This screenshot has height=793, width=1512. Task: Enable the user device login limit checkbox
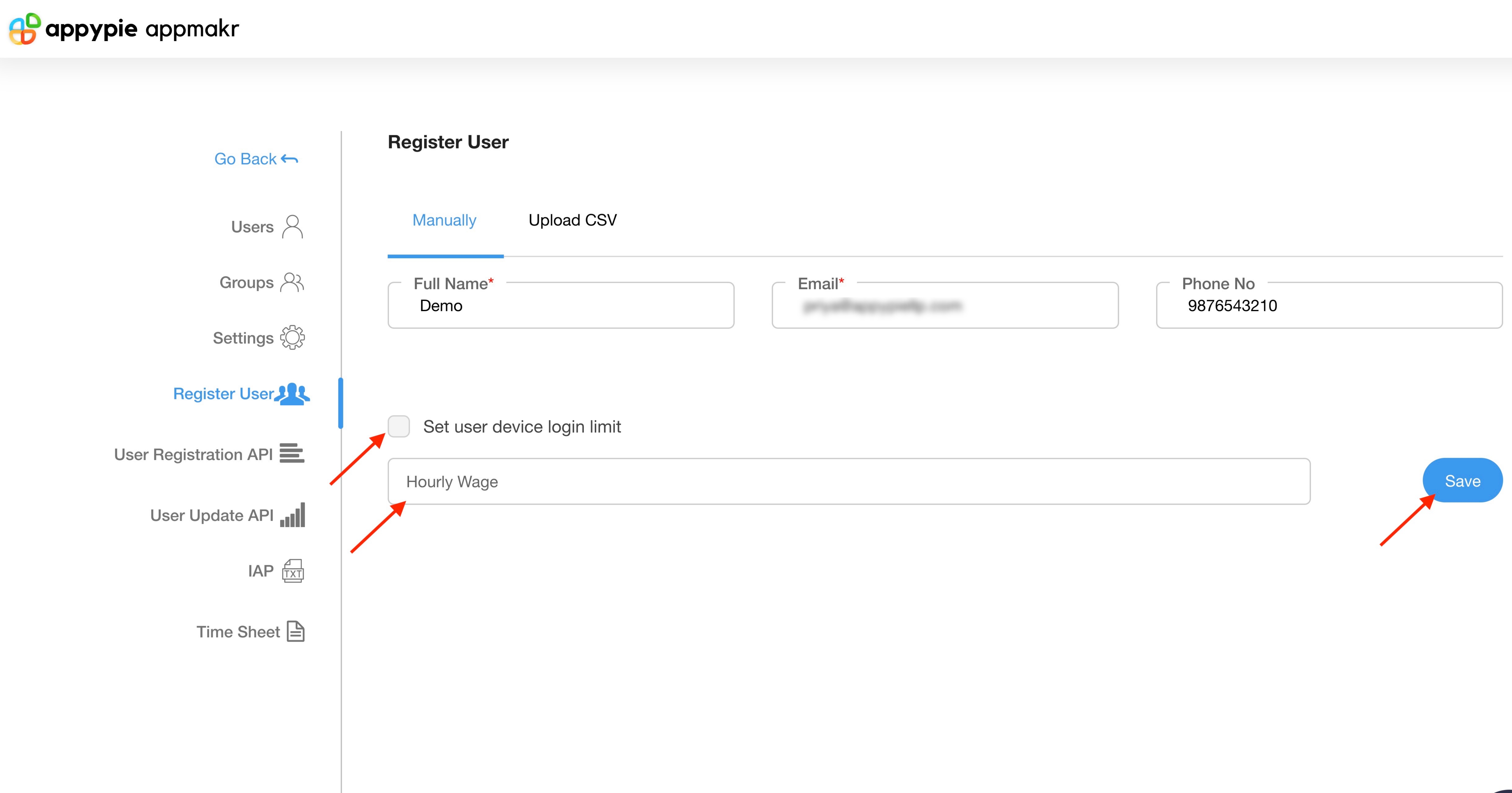[398, 427]
